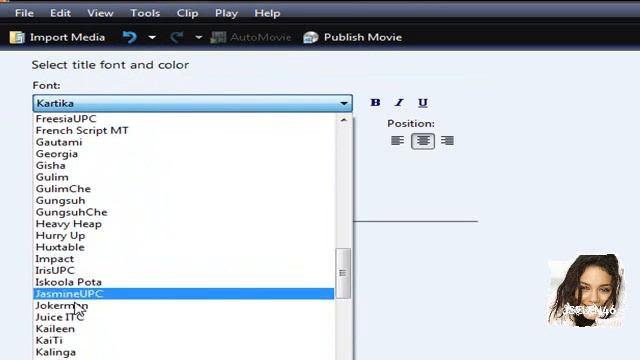This screenshot has height=360, width=640.
Task: Pick the Kaileen font
Action: point(183,329)
